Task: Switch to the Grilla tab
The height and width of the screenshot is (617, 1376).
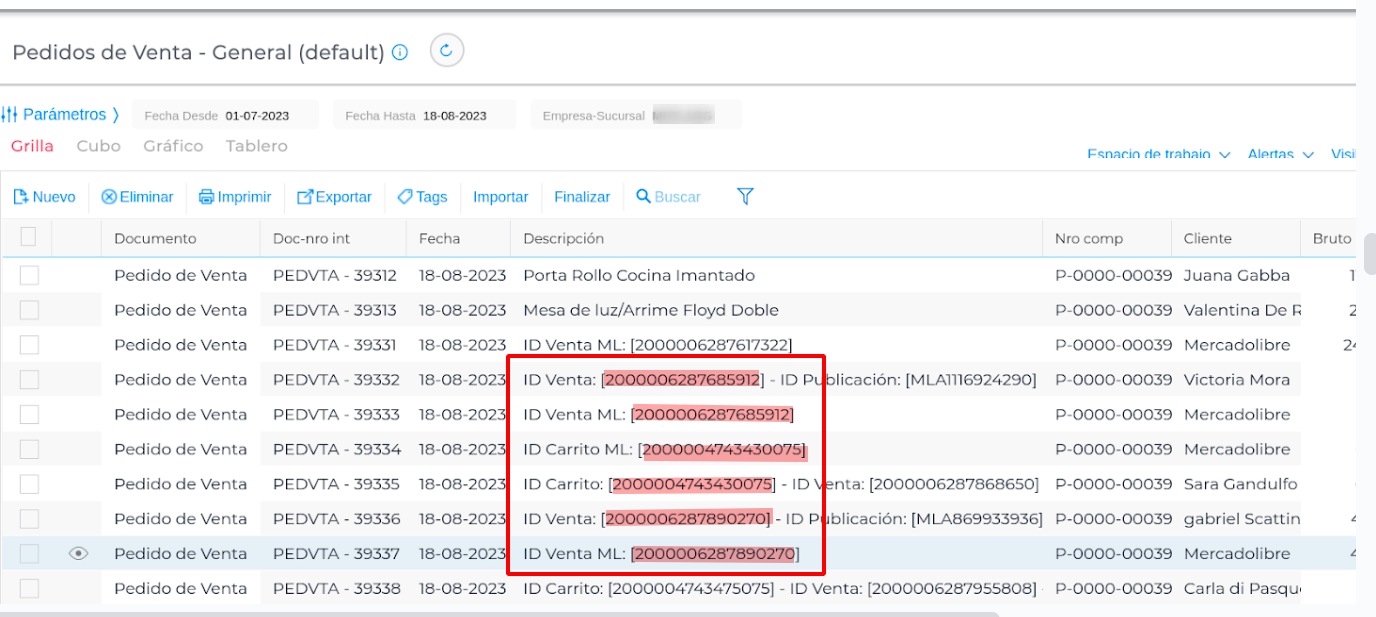Action: (x=32, y=146)
